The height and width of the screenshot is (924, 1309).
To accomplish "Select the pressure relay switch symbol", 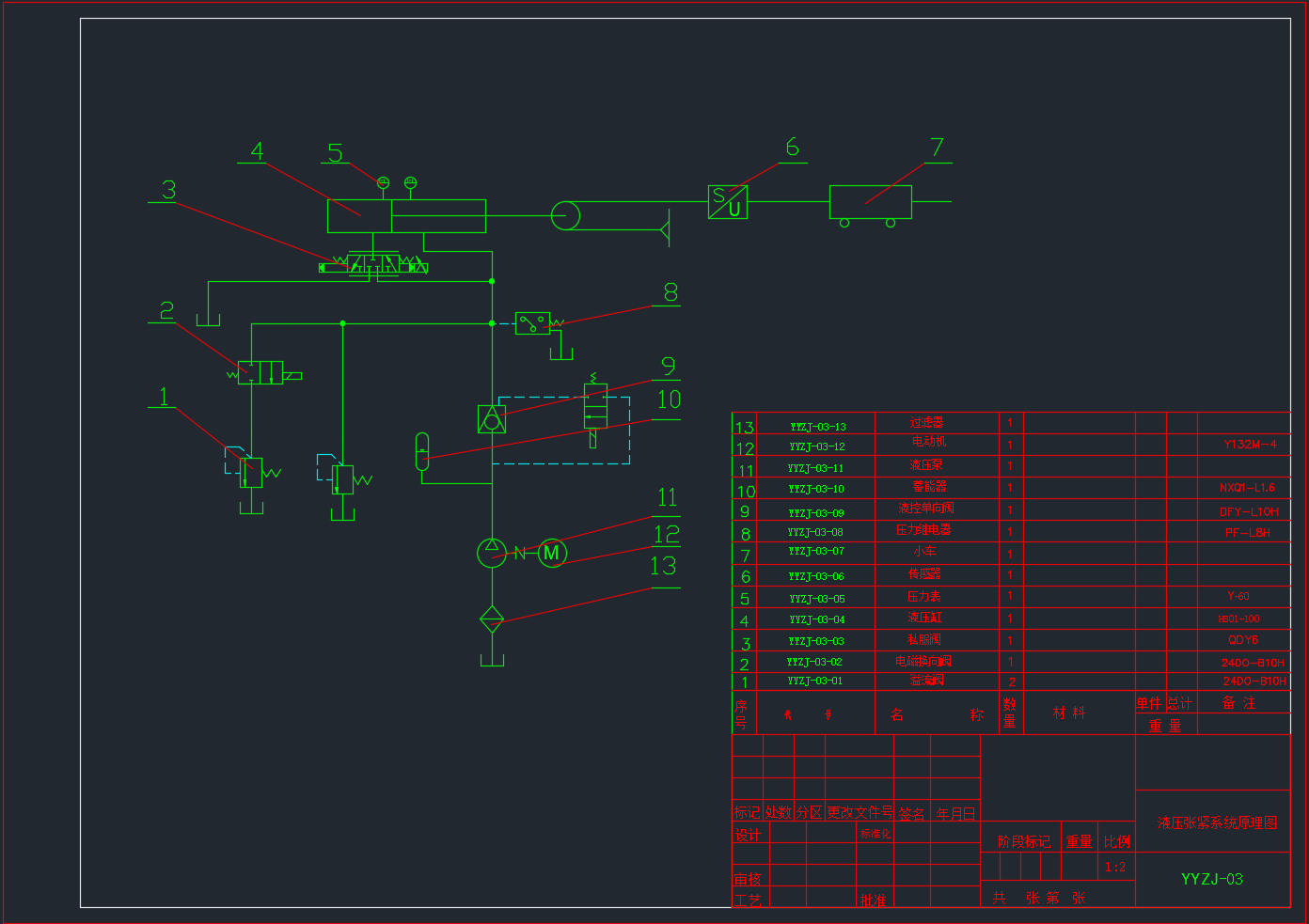I will click(532, 323).
